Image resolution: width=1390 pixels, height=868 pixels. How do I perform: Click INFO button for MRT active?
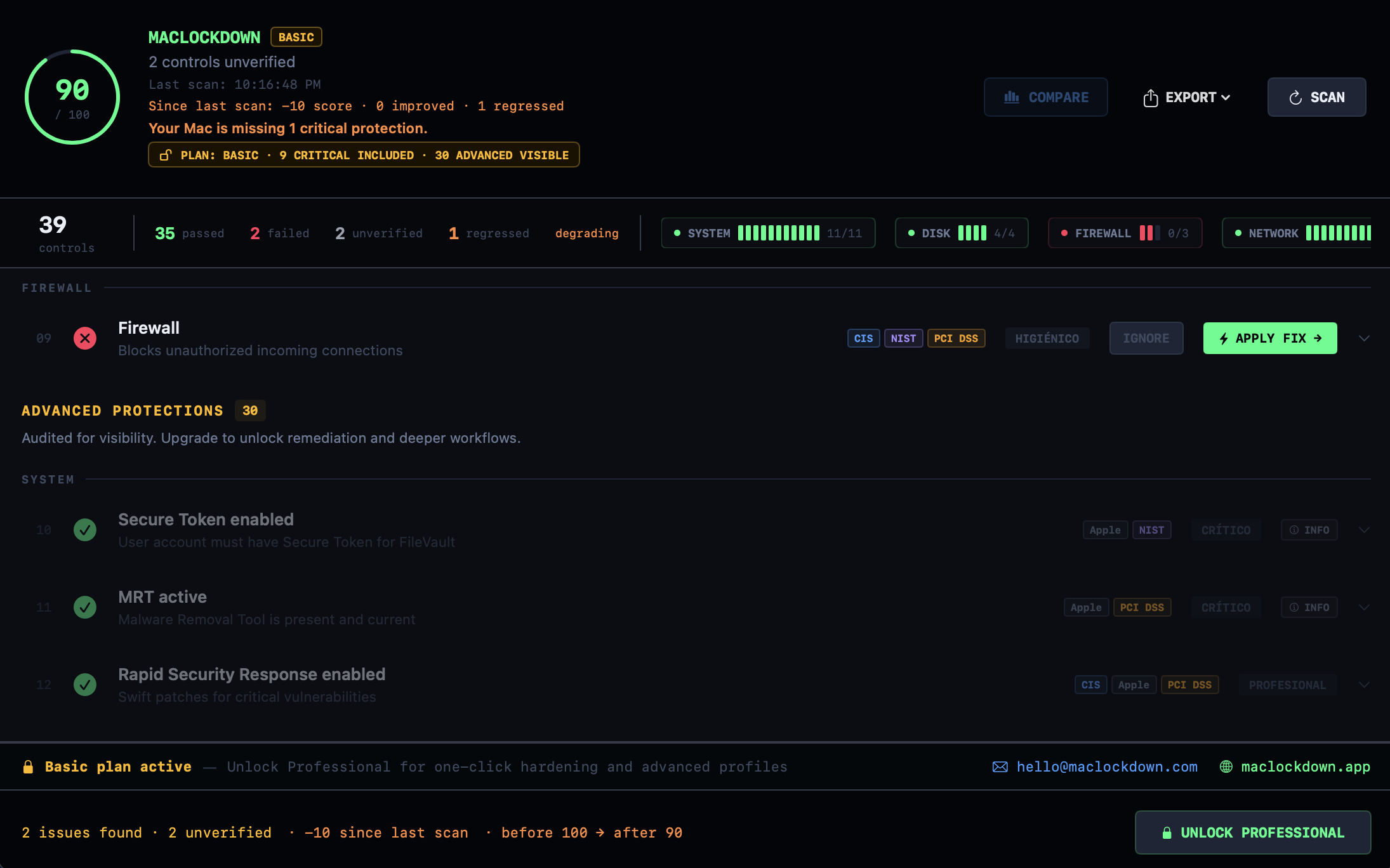[1309, 607]
